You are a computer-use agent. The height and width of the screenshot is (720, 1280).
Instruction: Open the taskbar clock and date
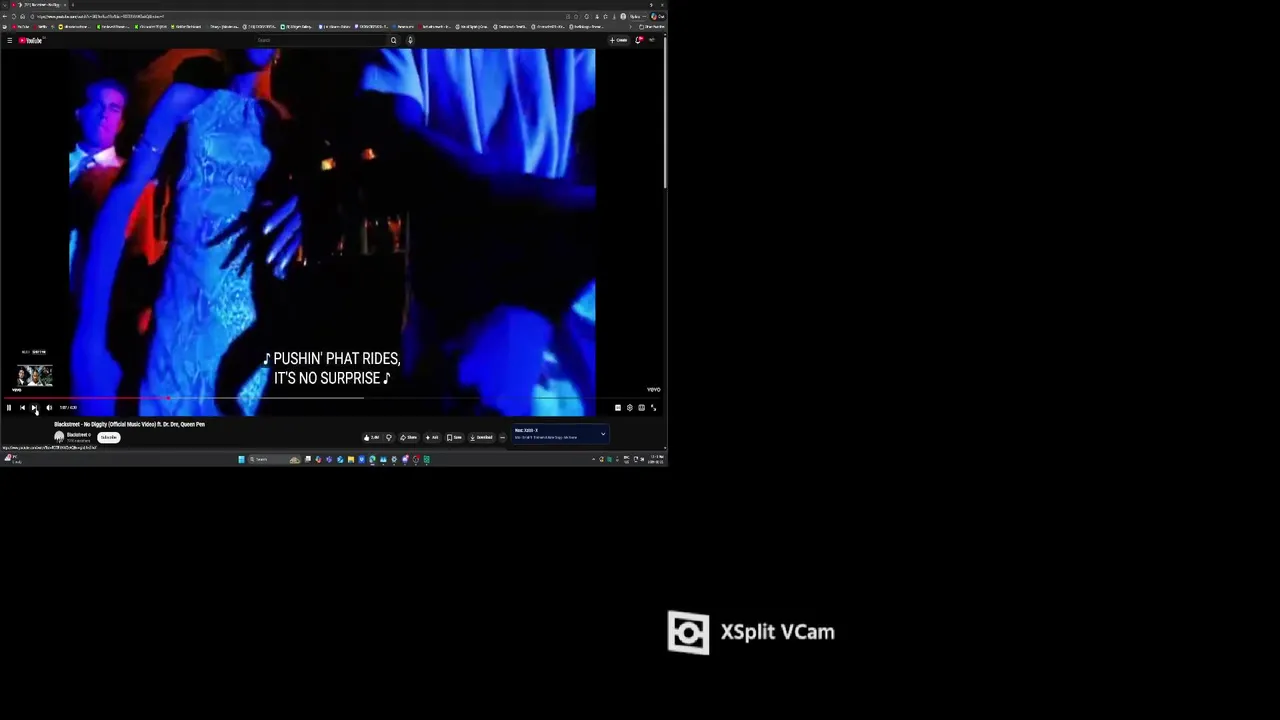tap(658, 460)
